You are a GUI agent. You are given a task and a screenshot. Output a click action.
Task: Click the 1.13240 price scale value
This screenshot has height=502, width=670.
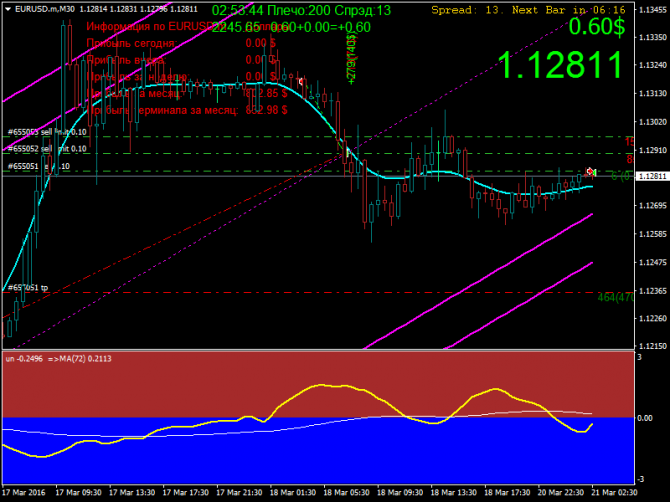click(x=652, y=65)
